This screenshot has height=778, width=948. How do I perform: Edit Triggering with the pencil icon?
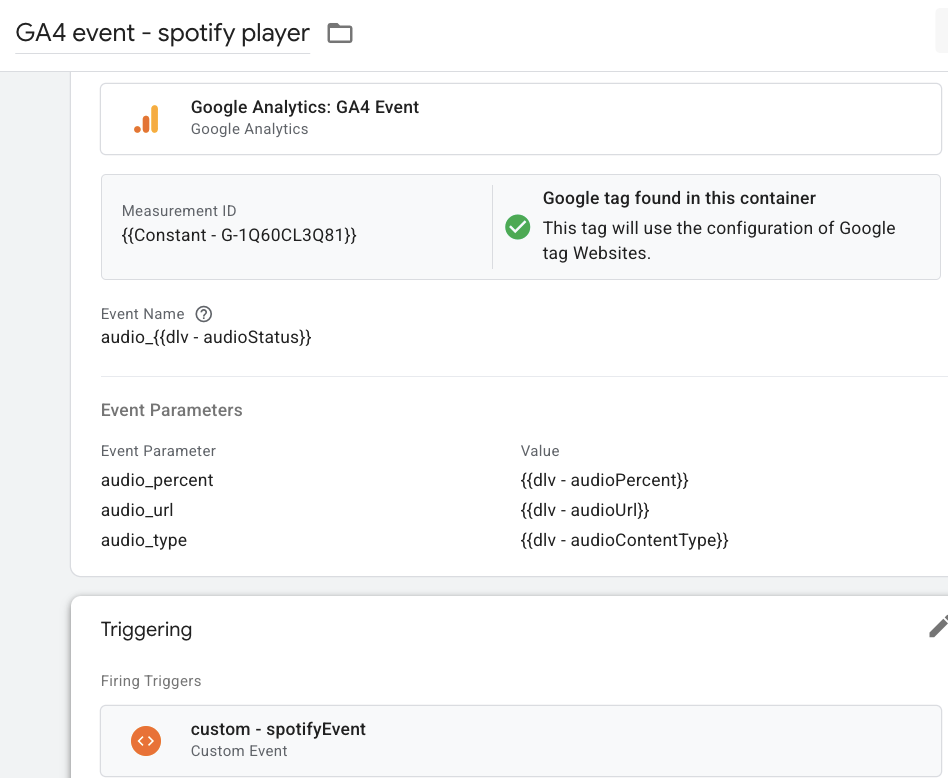[938, 627]
